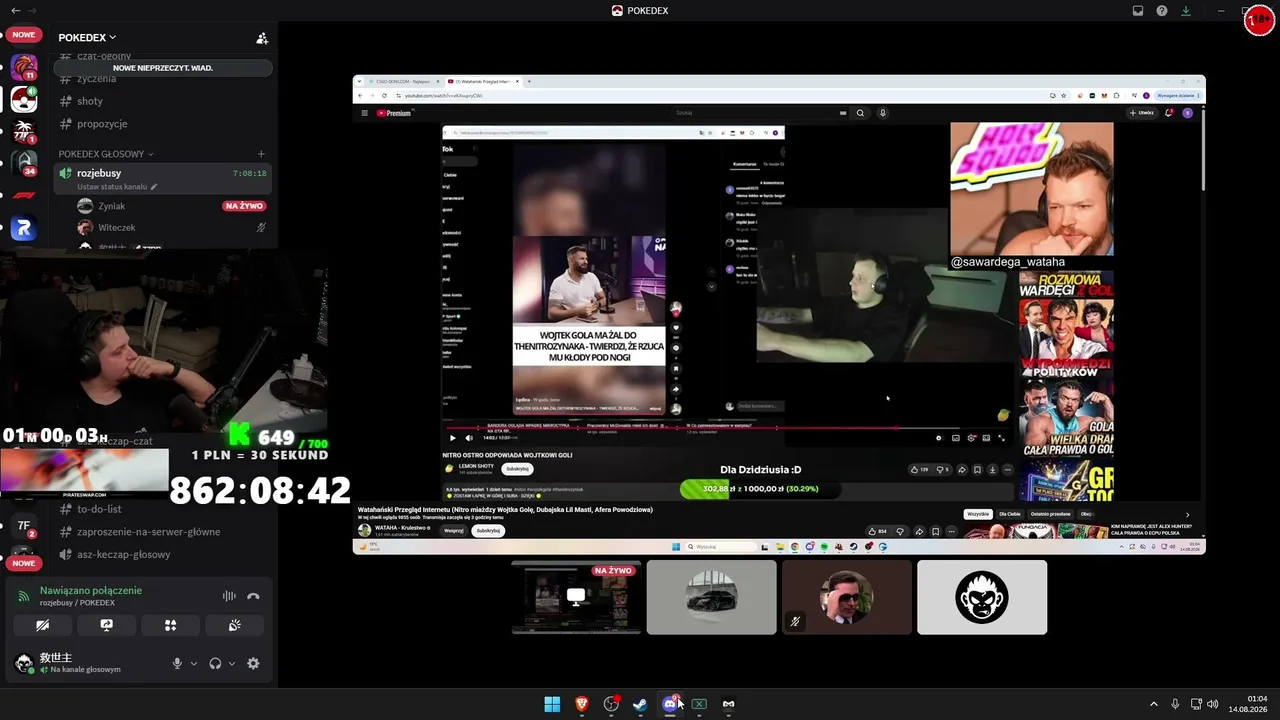Click the top NOWE server list pill
Image resolution: width=1280 pixels, height=720 pixels.
(x=24, y=35)
